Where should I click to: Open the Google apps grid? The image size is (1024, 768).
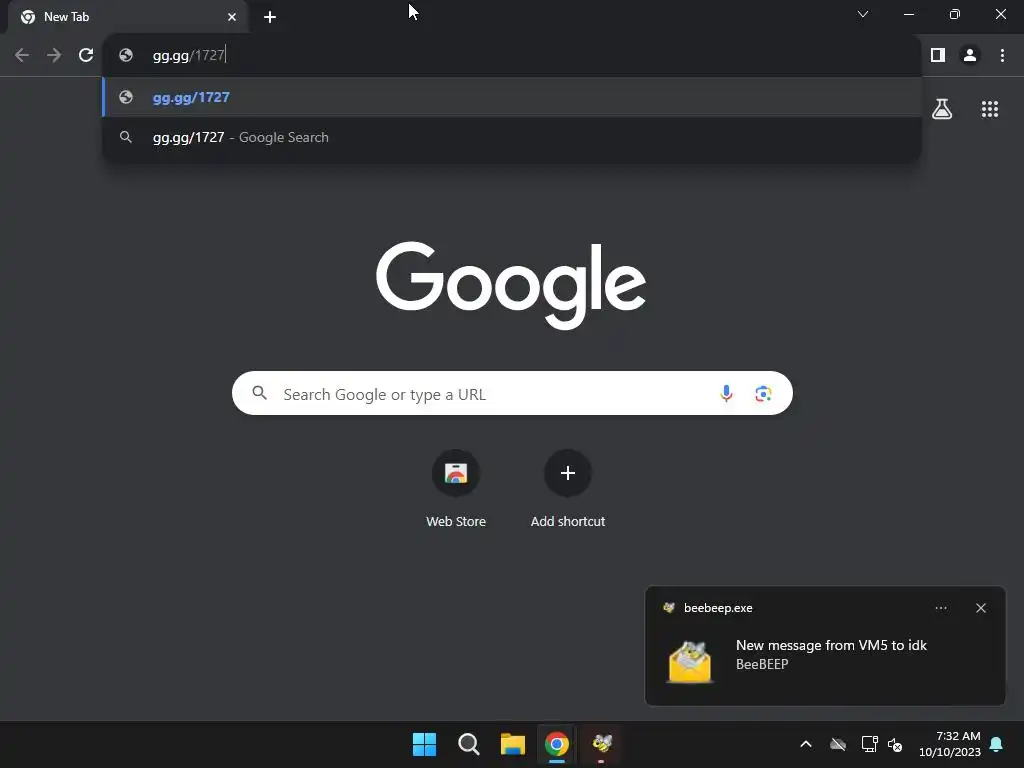pos(990,109)
